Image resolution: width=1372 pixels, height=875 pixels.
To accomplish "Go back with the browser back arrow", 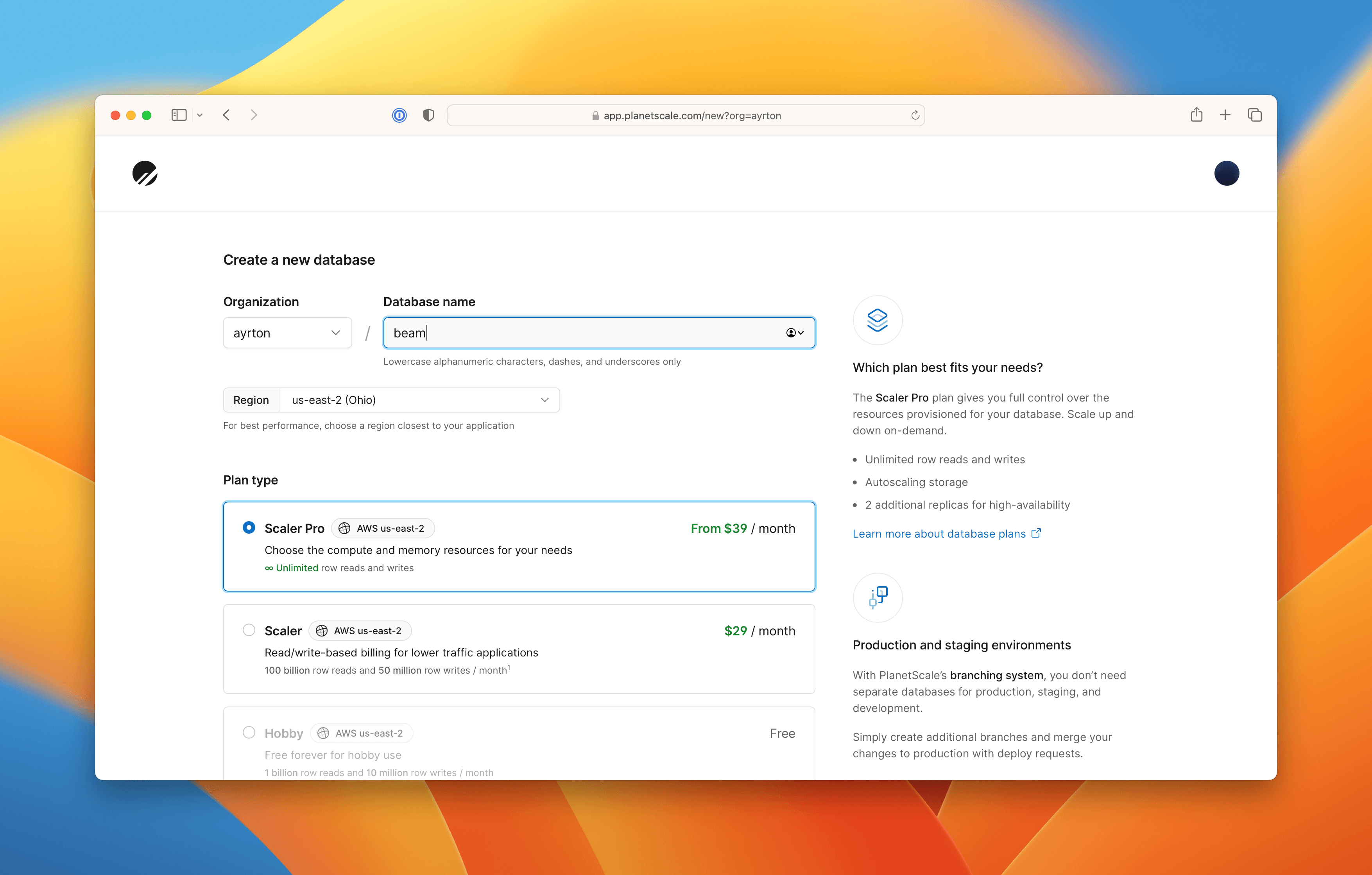I will click(227, 115).
